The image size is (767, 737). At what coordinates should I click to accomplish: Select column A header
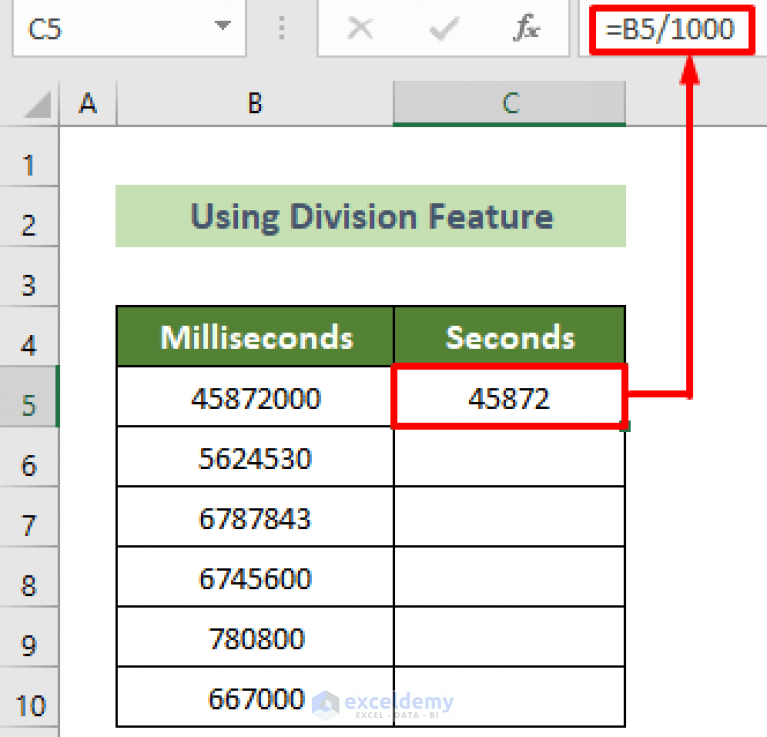[x=88, y=104]
